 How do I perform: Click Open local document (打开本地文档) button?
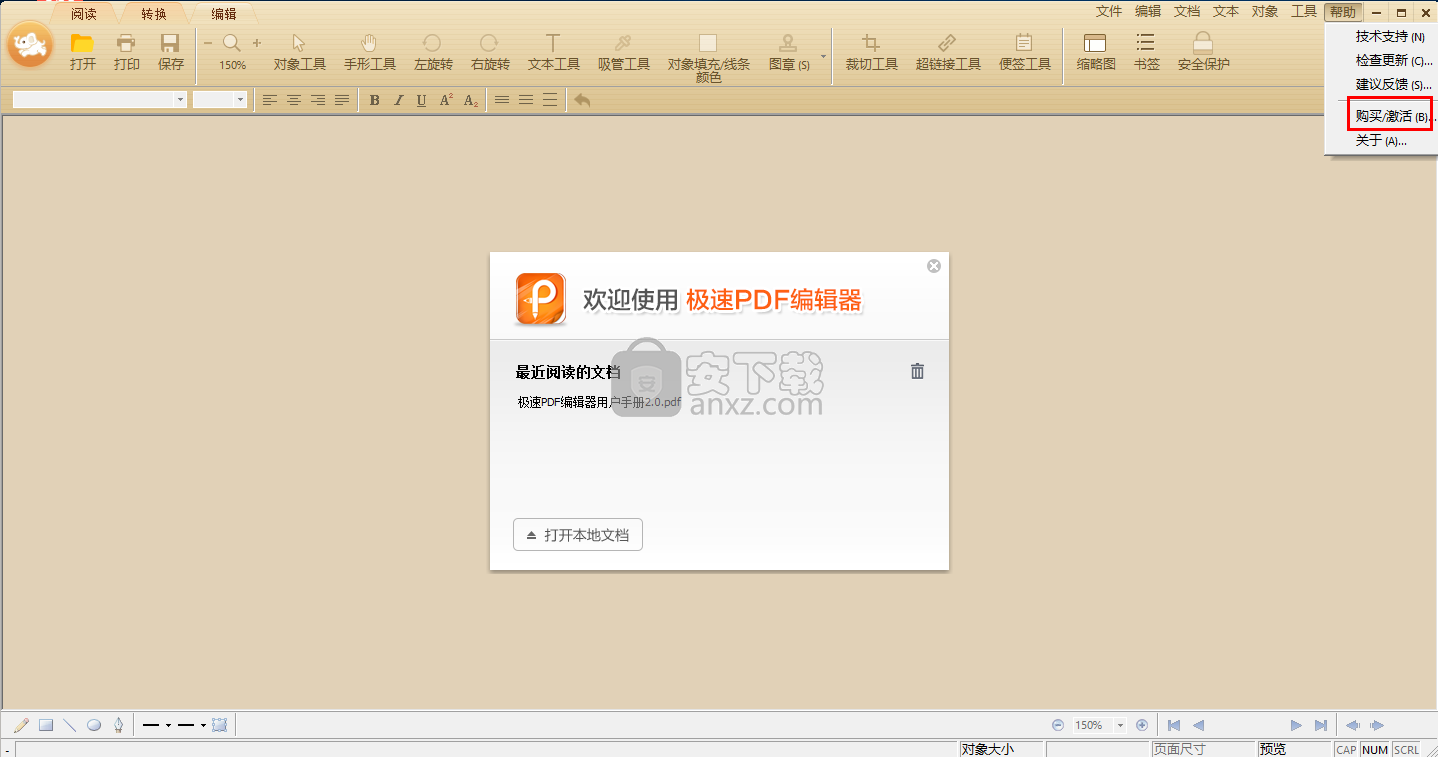pyautogui.click(x=578, y=535)
